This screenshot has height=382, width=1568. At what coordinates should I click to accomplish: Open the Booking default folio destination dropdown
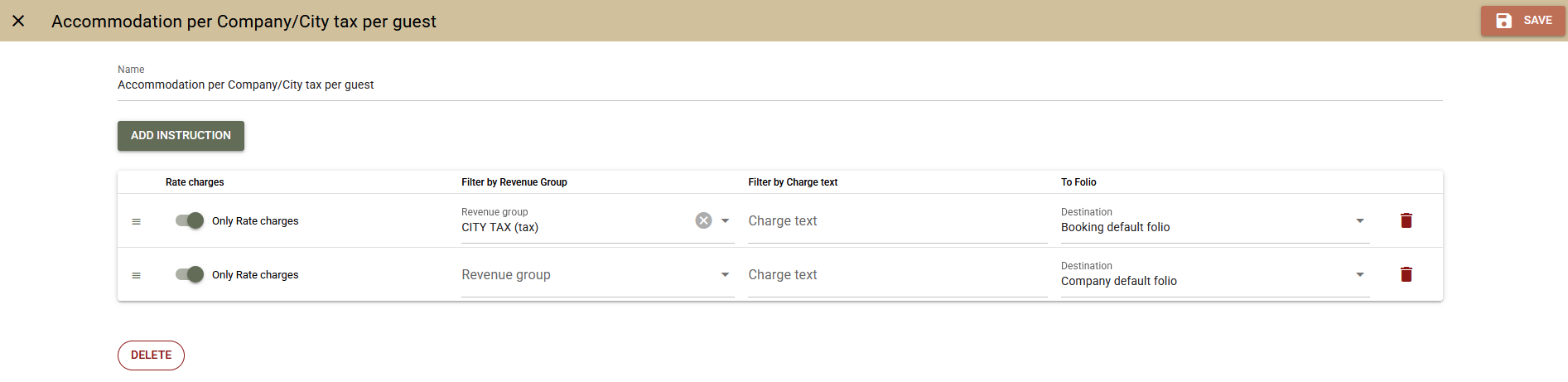pos(1359,220)
